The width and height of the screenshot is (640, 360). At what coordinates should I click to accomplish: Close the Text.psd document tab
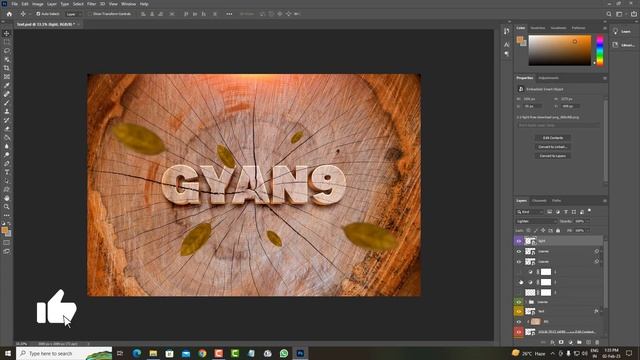coord(78,24)
